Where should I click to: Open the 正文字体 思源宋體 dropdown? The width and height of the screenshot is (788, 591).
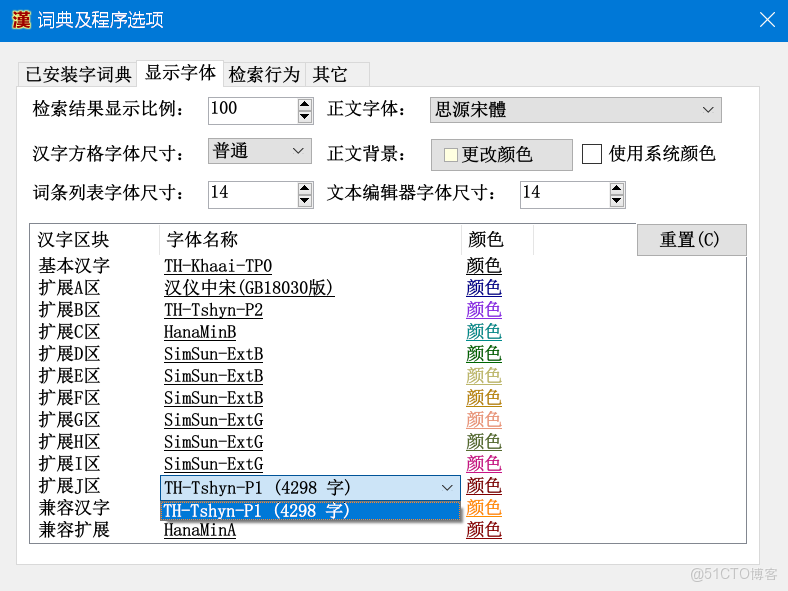[575, 110]
